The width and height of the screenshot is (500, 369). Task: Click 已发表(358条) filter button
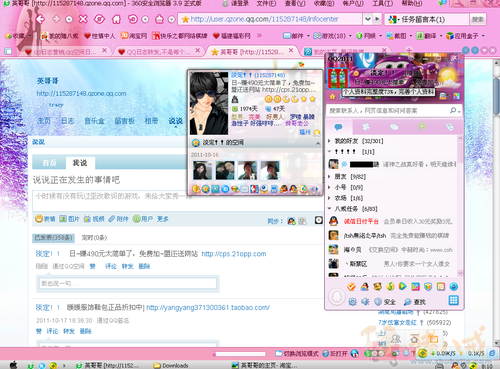(53, 238)
